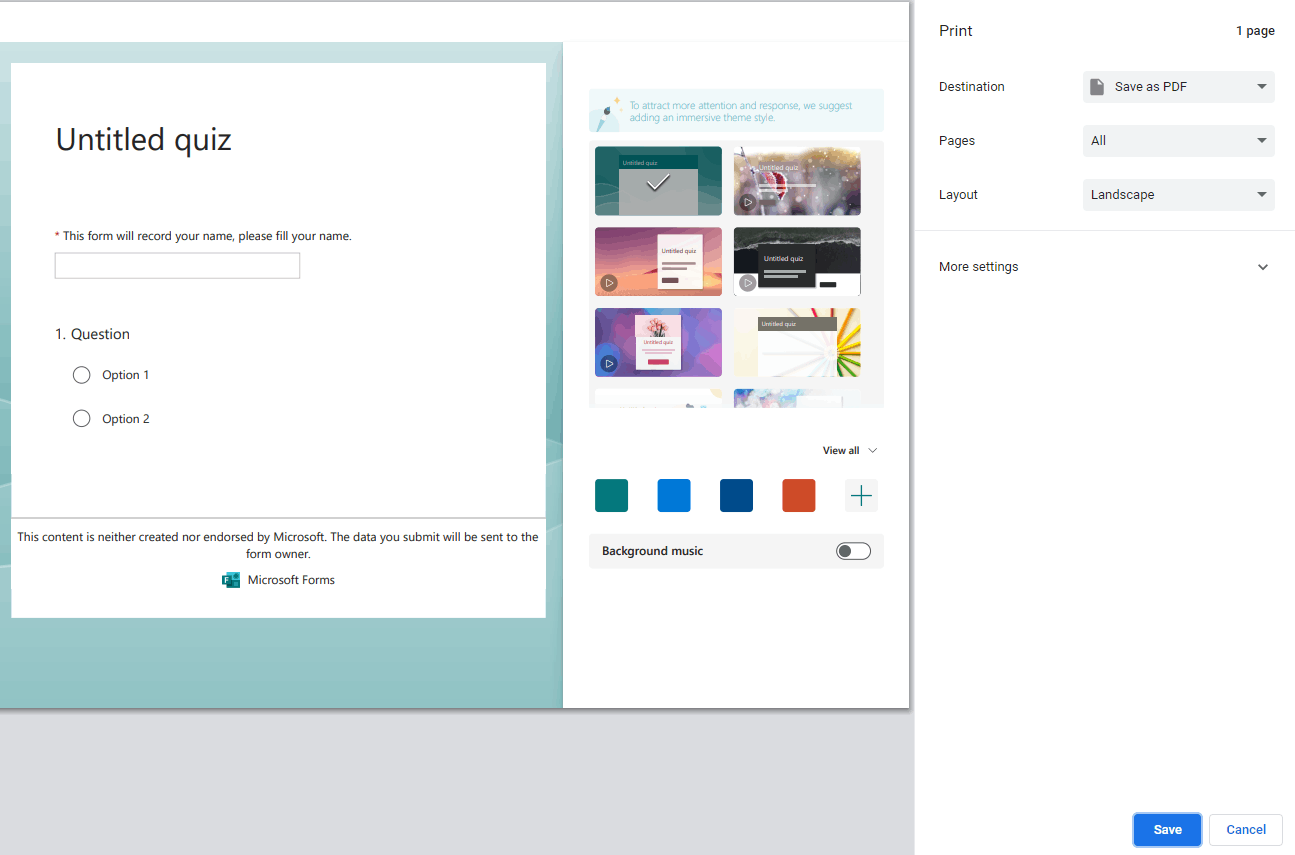Open the Destination dropdown
Image resolution: width=1295 pixels, height=855 pixels.
[x=1179, y=87]
